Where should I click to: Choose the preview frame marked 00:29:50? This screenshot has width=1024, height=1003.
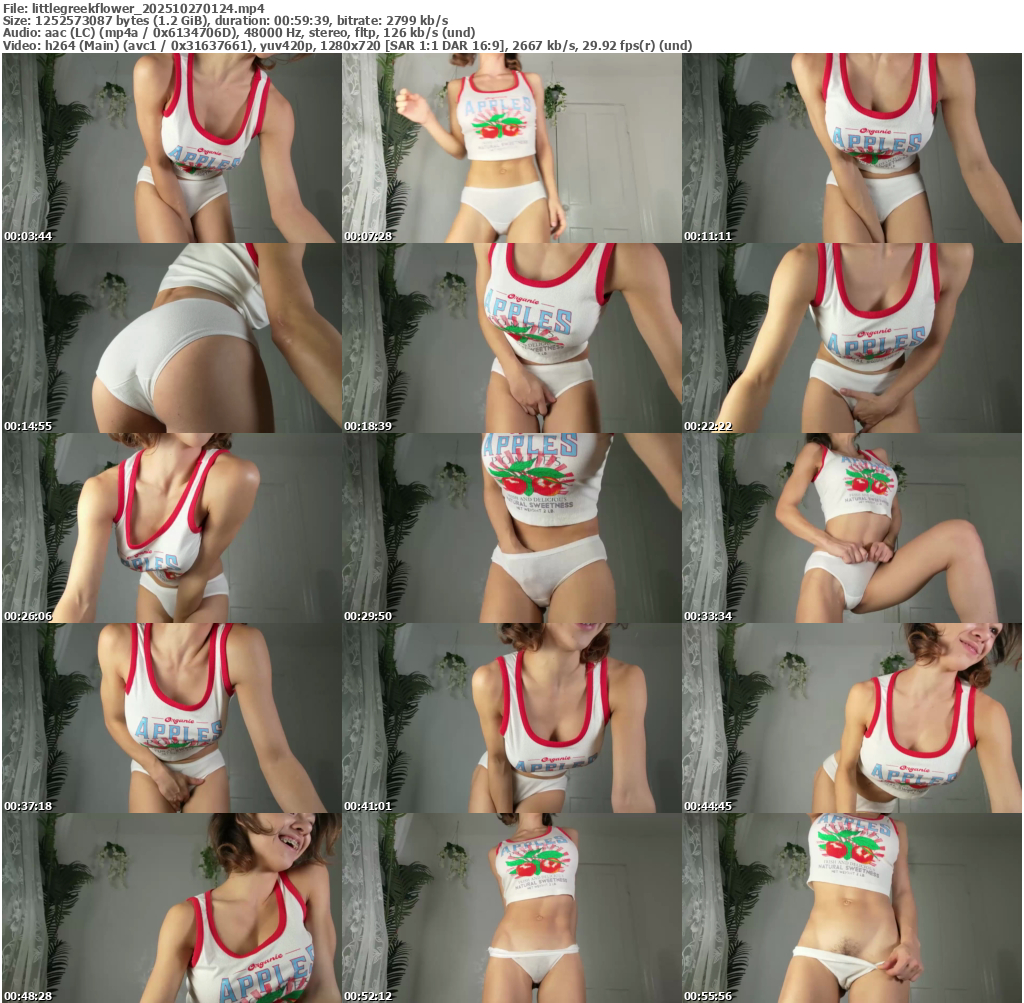(512, 528)
